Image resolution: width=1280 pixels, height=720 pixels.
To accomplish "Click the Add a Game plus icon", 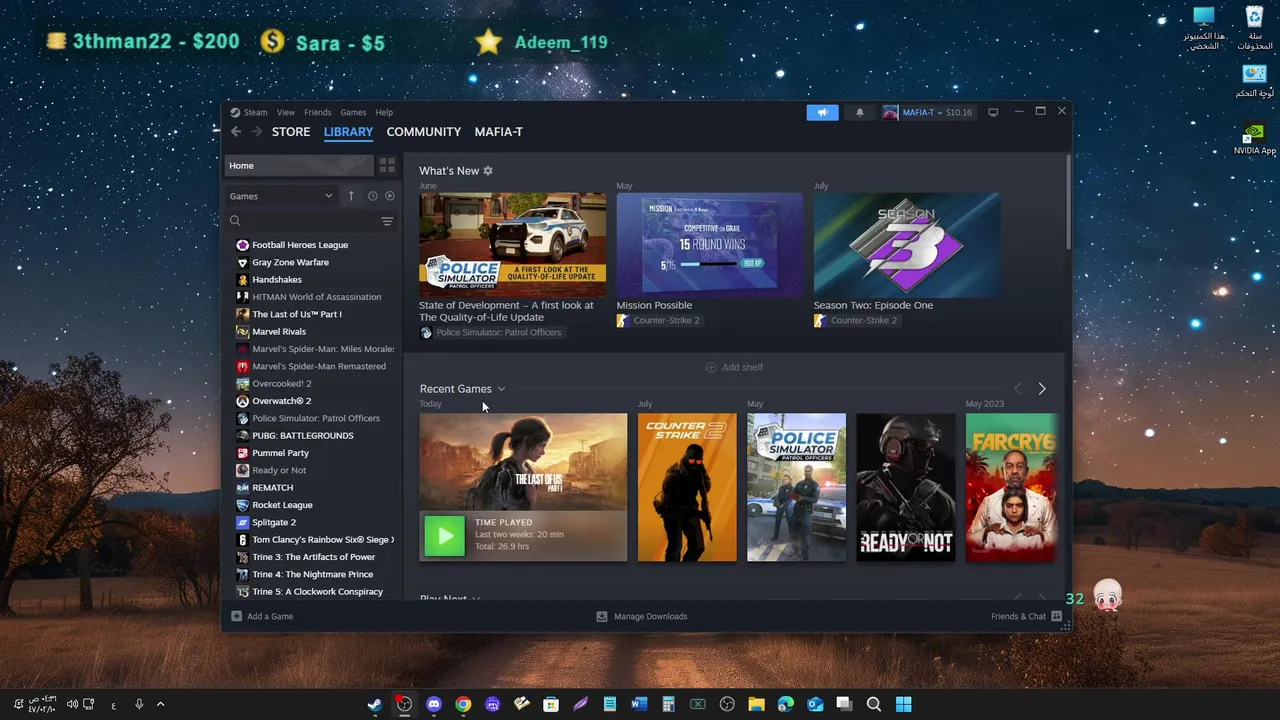I will point(236,616).
